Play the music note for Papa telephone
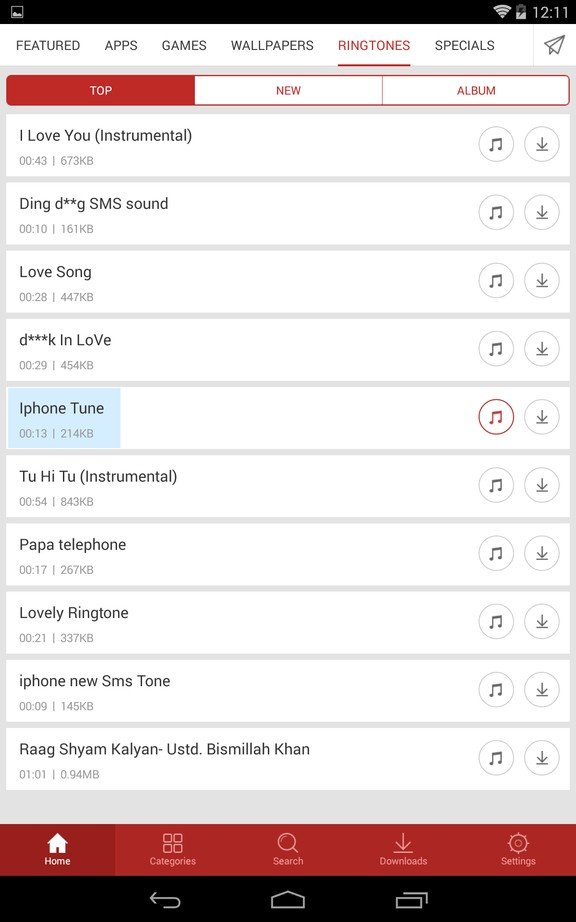The image size is (576, 922). pos(495,553)
